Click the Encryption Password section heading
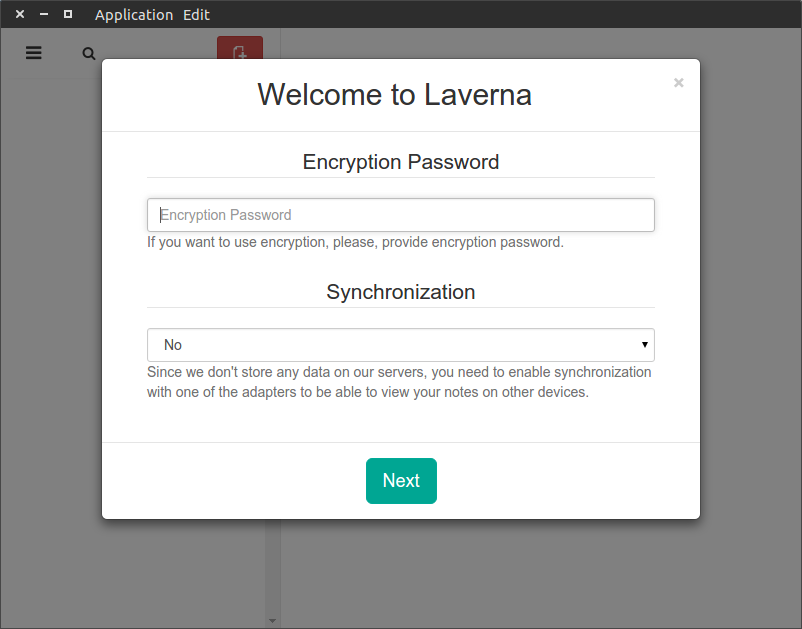This screenshot has width=802, height=629. coord(400,162)
